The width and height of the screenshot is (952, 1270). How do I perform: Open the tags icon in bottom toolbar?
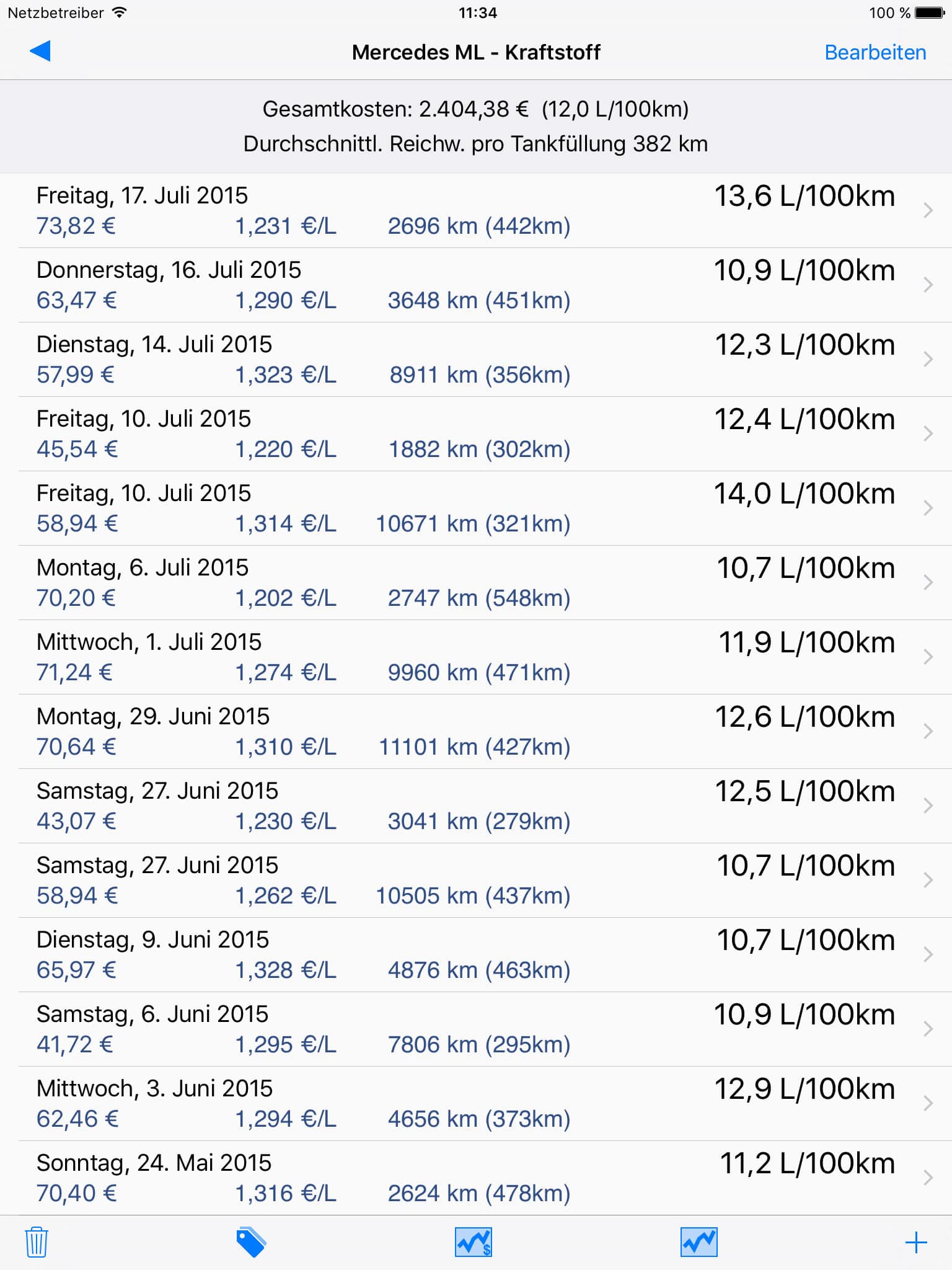(251, 1242)
